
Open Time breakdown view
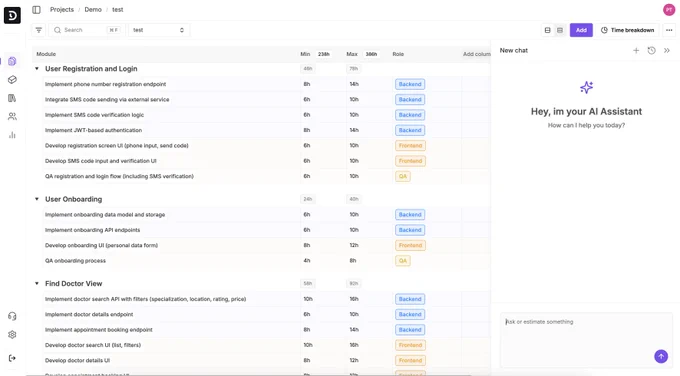point(628,30)
